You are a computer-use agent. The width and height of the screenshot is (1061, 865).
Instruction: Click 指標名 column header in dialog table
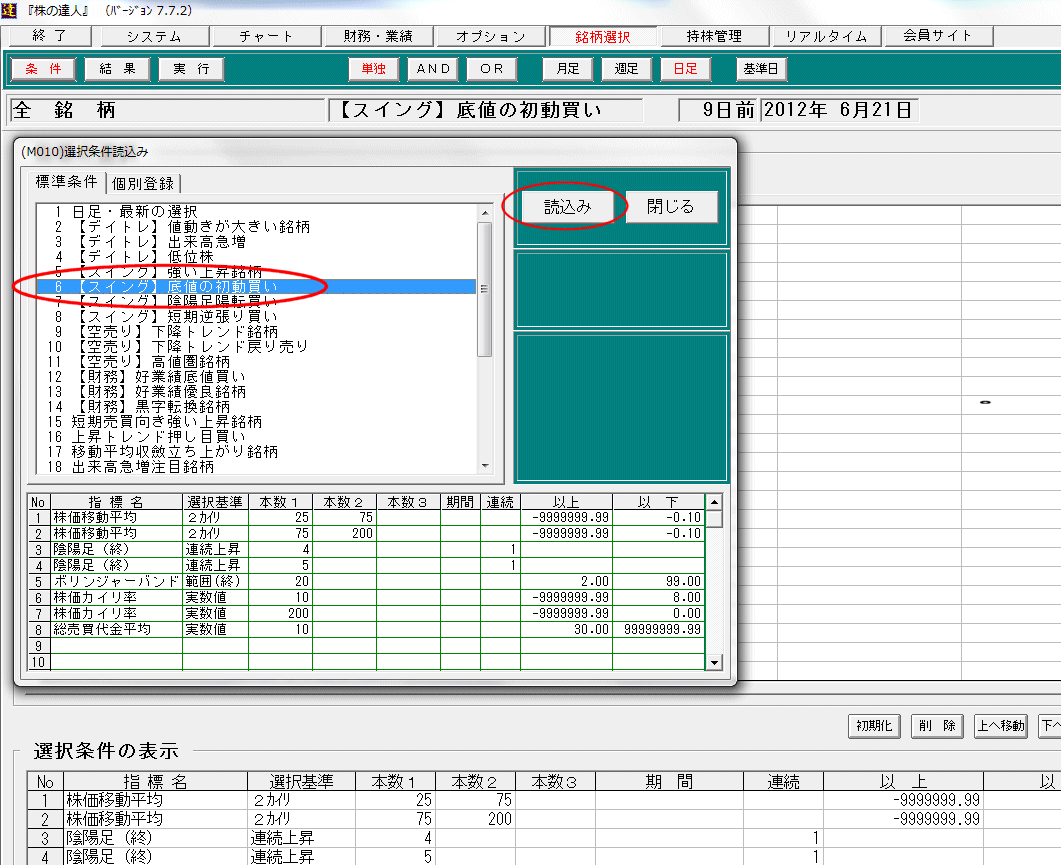pos(116,502)
